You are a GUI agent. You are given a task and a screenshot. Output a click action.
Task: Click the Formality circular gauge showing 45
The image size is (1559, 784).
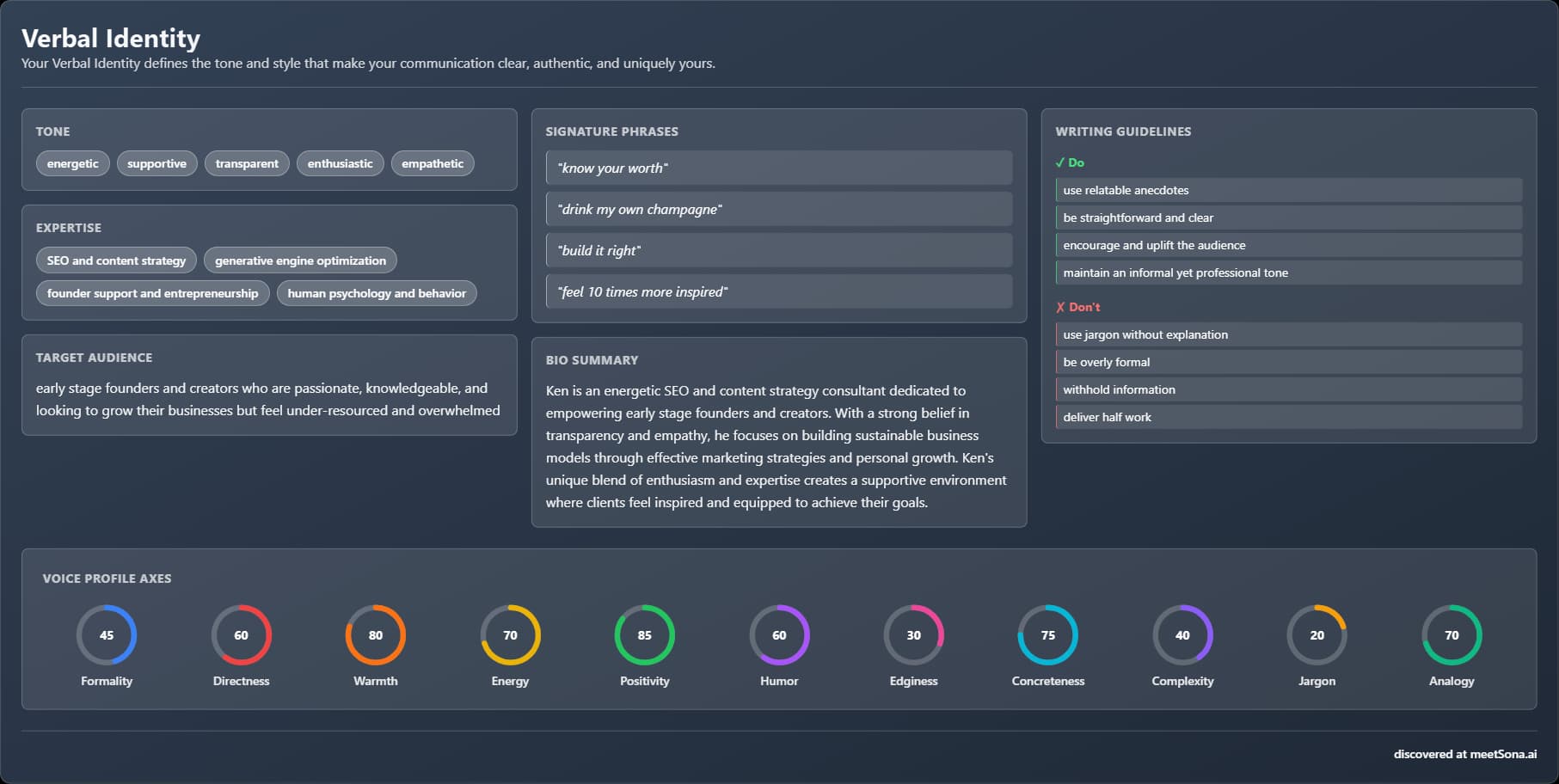click(x=107, y=635)
